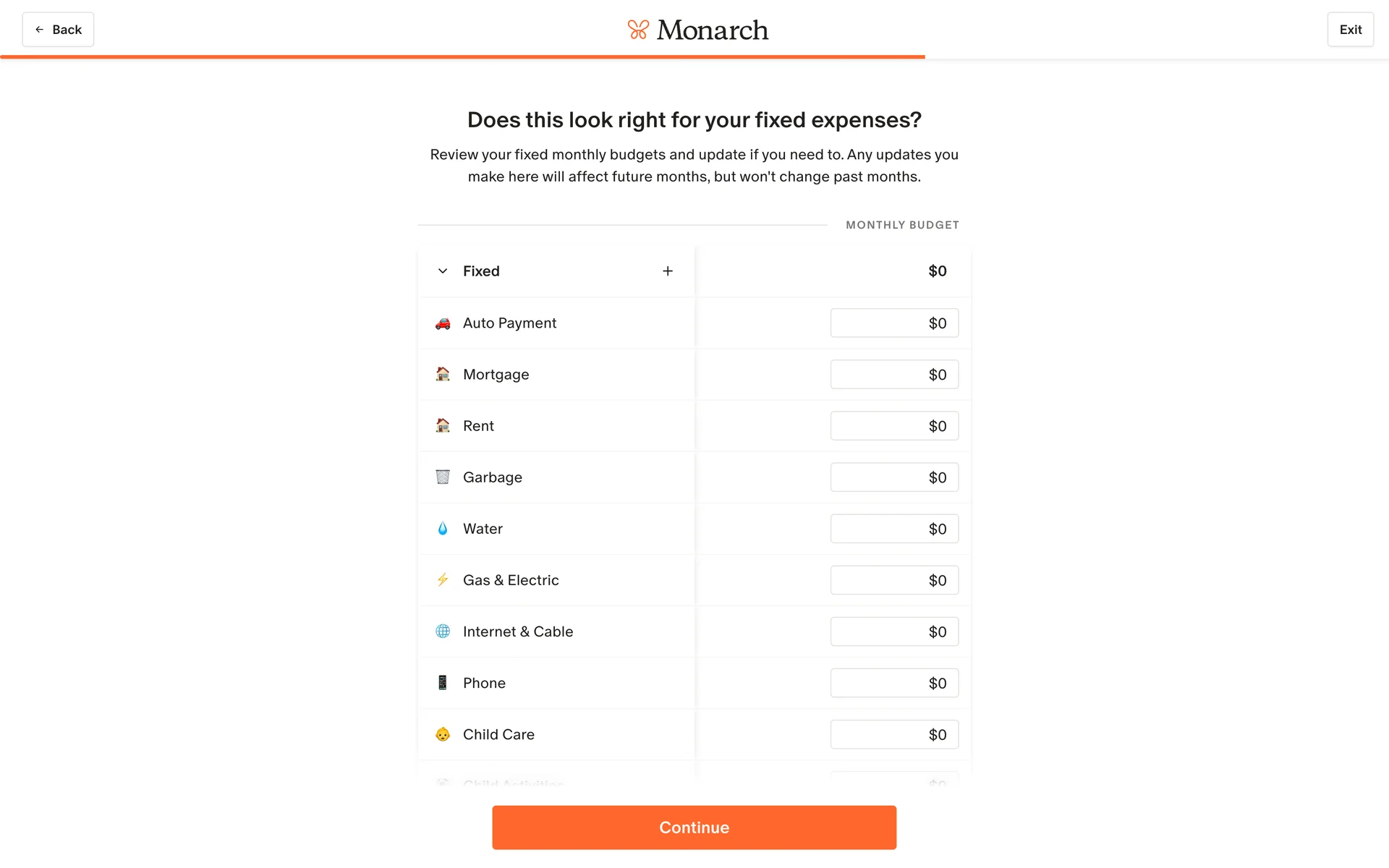
Task: Click the orange setup progress bar
Action: [463, 56]
